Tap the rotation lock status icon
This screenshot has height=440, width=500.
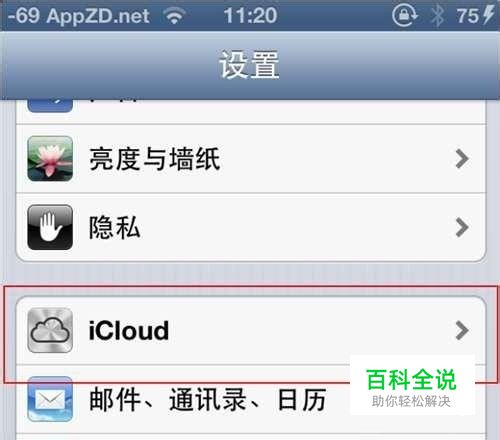pyautogui.click(x=405, y=15)
